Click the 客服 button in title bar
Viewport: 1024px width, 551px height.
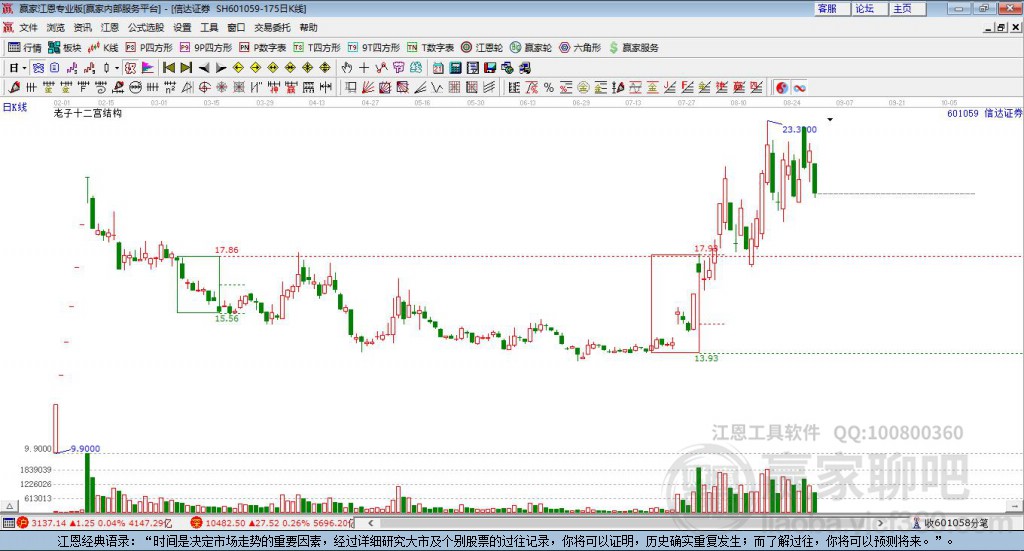(x=831, y=8)
